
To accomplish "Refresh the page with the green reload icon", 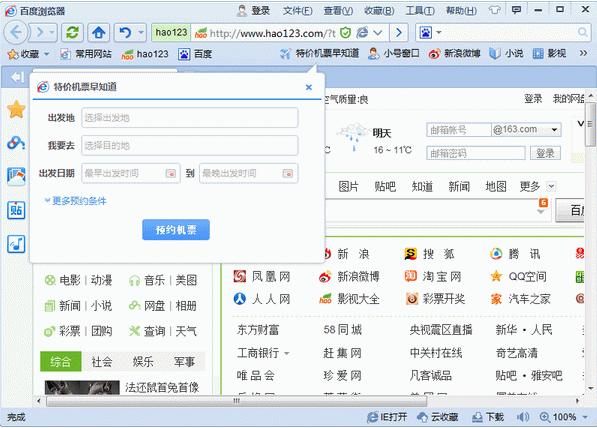I will [72, 33].
